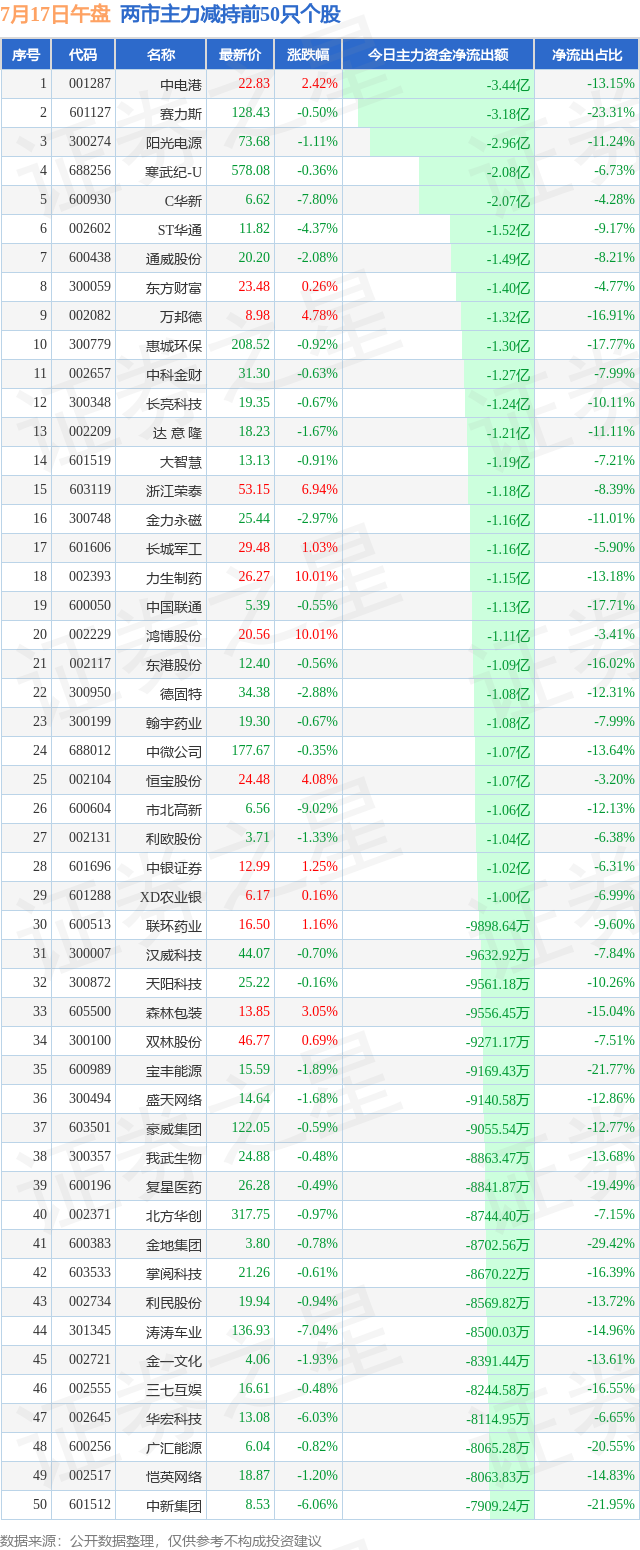
Task: Click the 数据来源 disclaimer footer text
Action: (162, 1540)
